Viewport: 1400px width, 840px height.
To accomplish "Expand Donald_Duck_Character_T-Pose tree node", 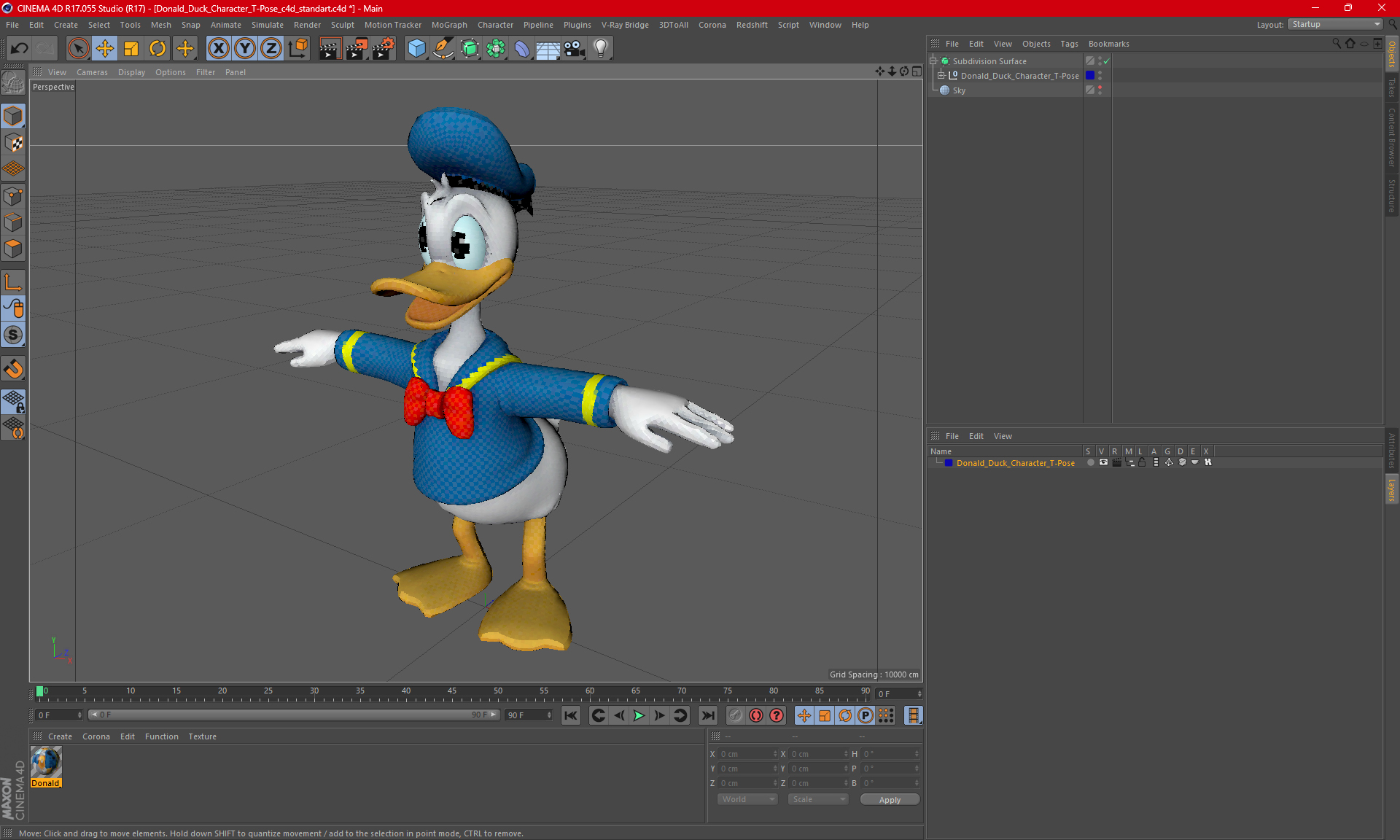I will click(941, 76).
